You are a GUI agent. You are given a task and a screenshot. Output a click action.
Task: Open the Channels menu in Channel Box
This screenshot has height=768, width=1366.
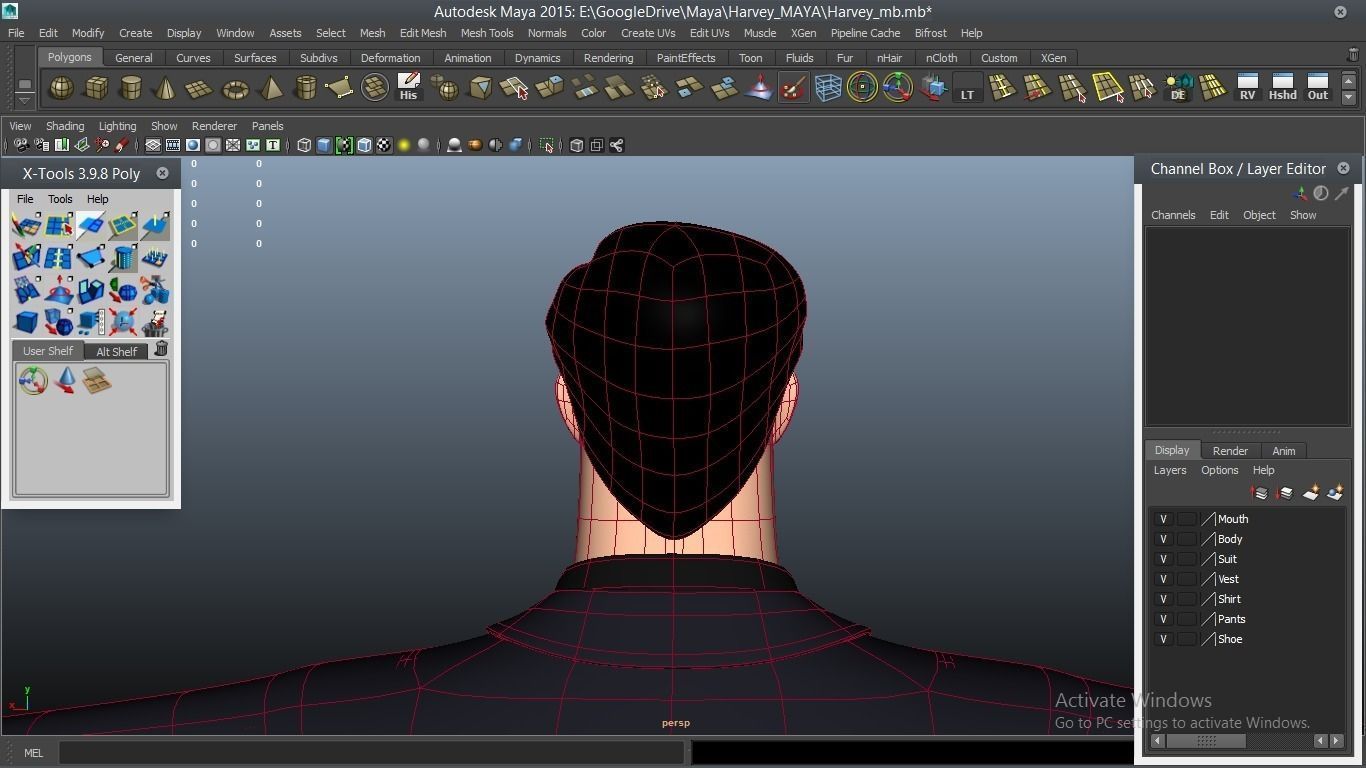[x=1173, y=215]
